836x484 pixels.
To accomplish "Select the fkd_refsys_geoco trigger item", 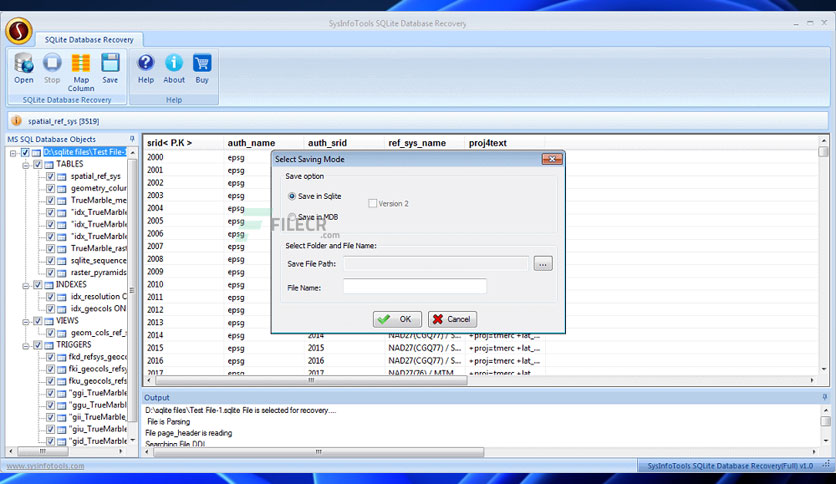I will click(x=98, y=357).
